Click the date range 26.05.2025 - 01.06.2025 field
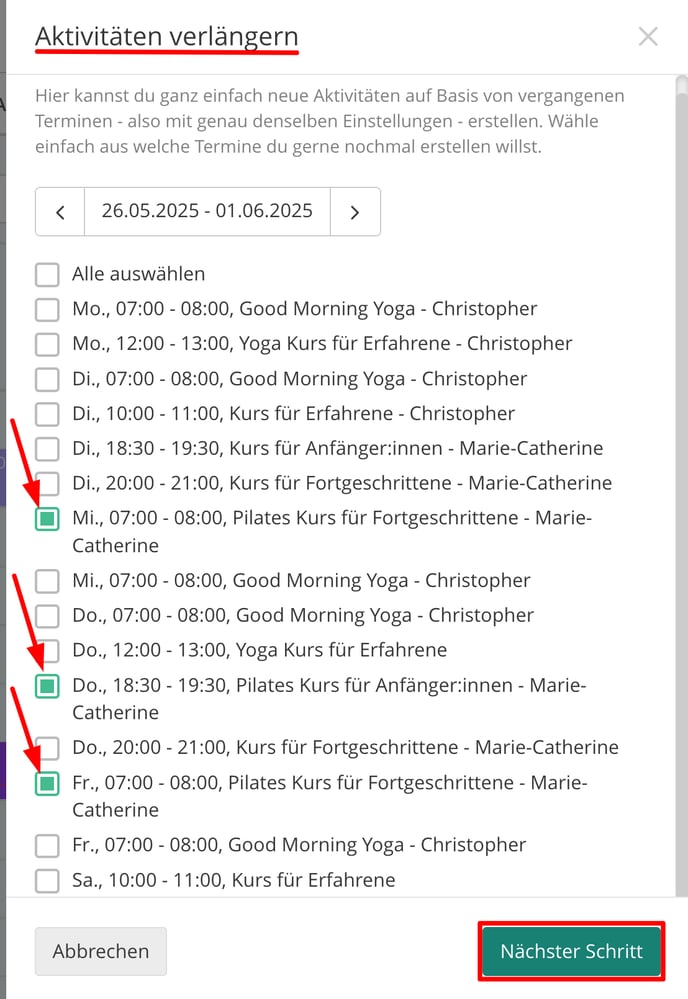The width and height of the screenshot is (688, 999). pos(207,212)
